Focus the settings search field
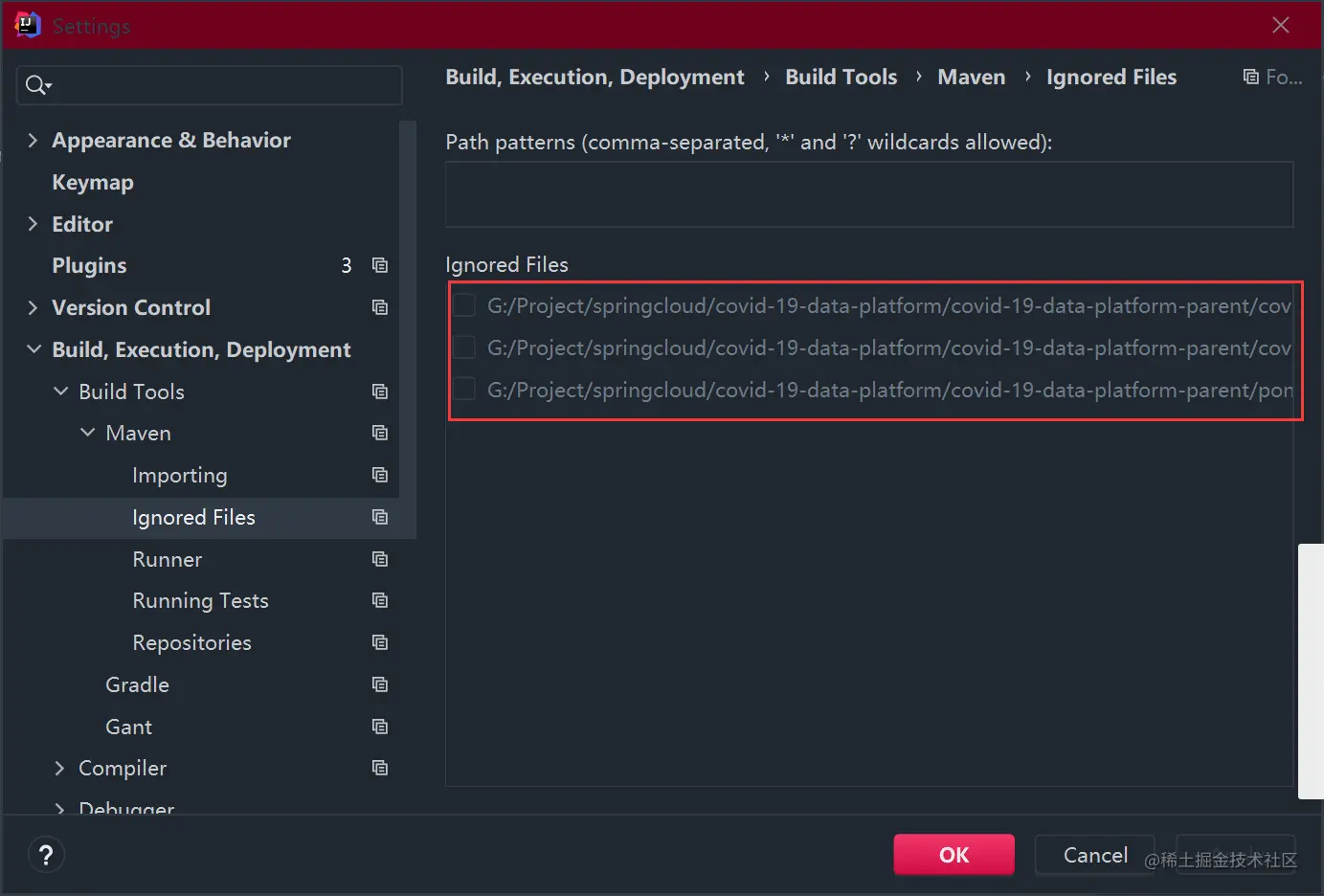This screenshot has height=896, width=1324. pyautogui.click(x=210, y=85)
